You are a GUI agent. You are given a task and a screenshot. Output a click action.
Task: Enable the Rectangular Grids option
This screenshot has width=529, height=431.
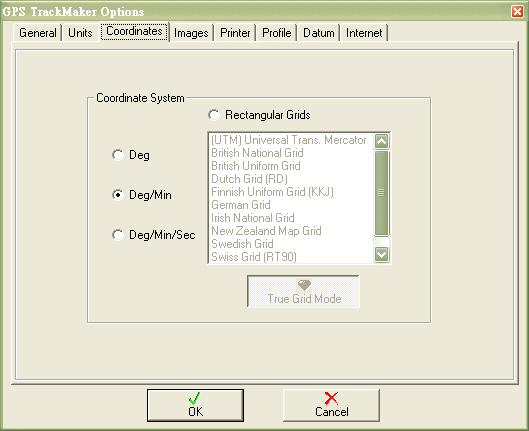click(214, 115)
